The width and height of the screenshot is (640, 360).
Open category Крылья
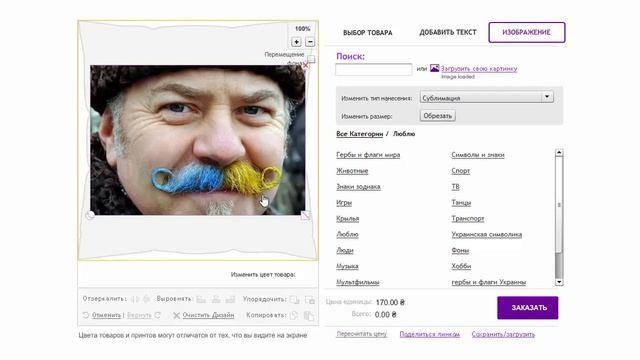pos(348,218)
